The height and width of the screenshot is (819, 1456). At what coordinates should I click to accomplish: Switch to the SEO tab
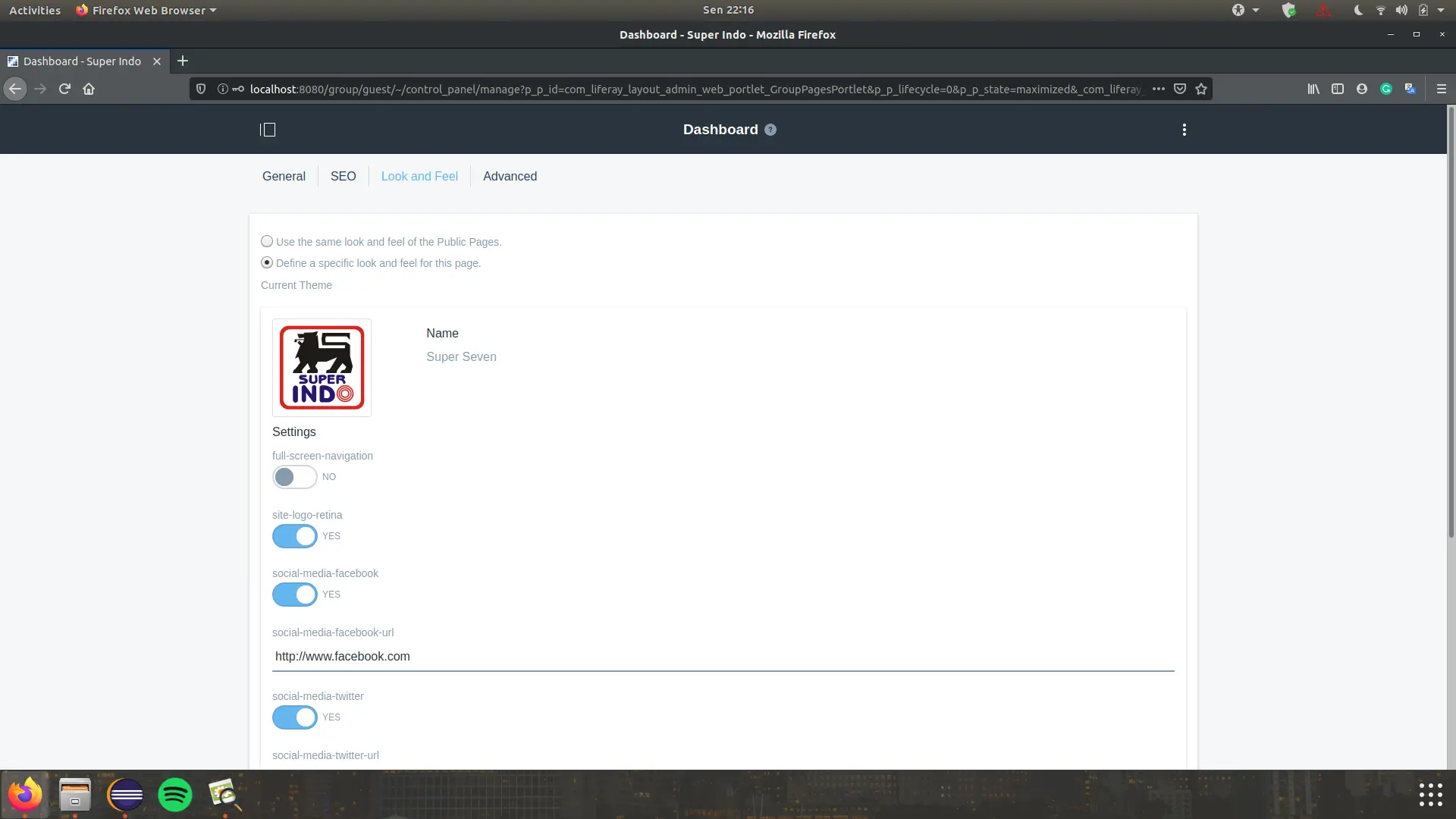[x=343, y=176]
